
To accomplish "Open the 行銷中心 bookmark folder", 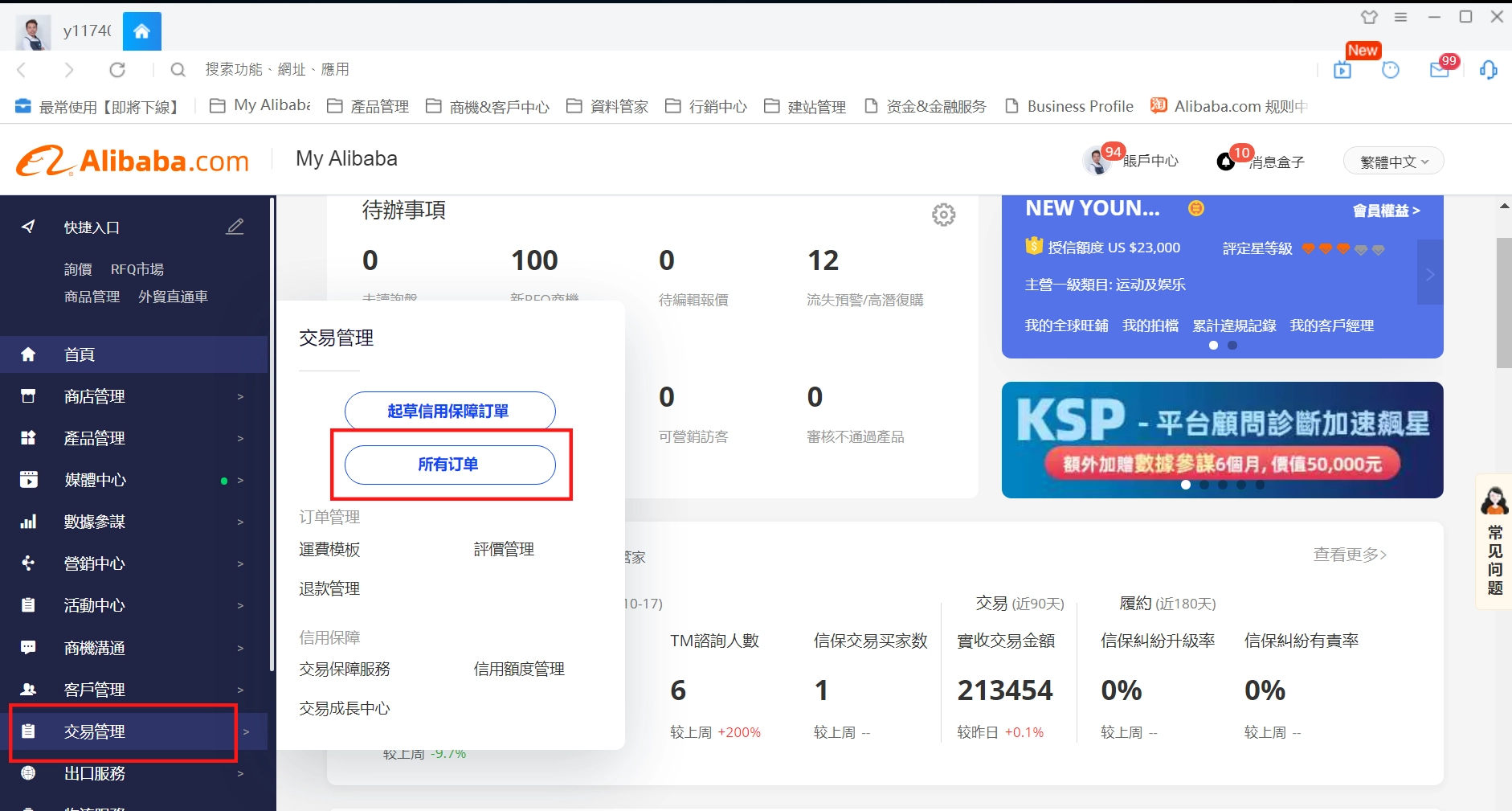I will pos(706,106).
